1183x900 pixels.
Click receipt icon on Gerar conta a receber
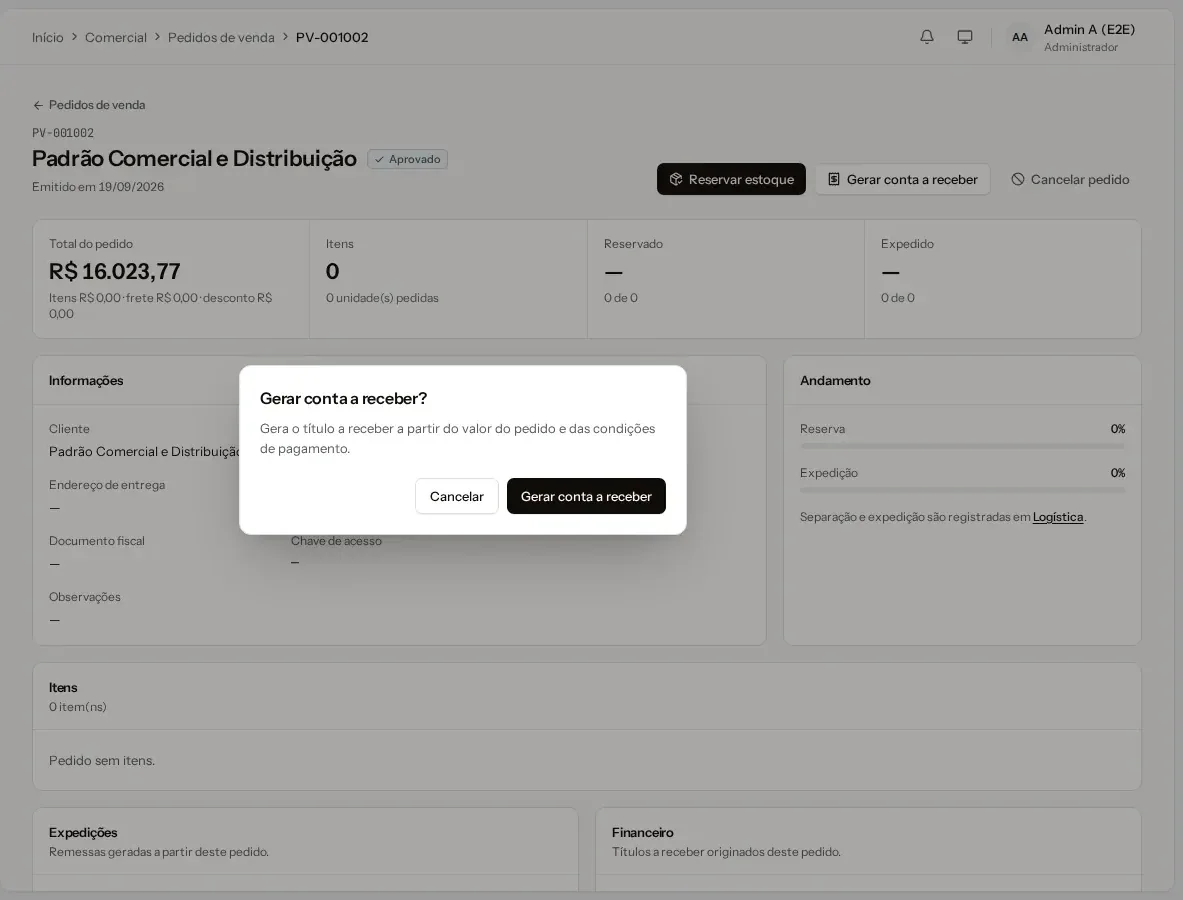click(834, 180)
